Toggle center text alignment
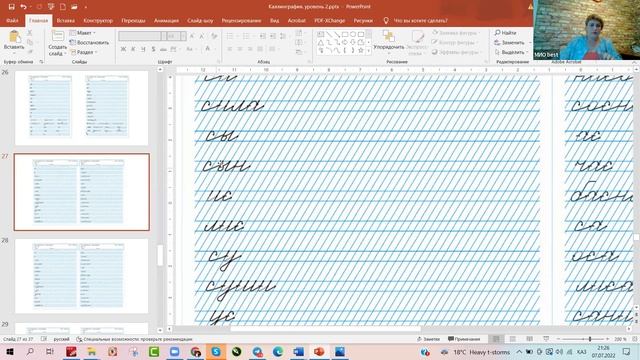 pyautogui.click(x=240, y=49)
